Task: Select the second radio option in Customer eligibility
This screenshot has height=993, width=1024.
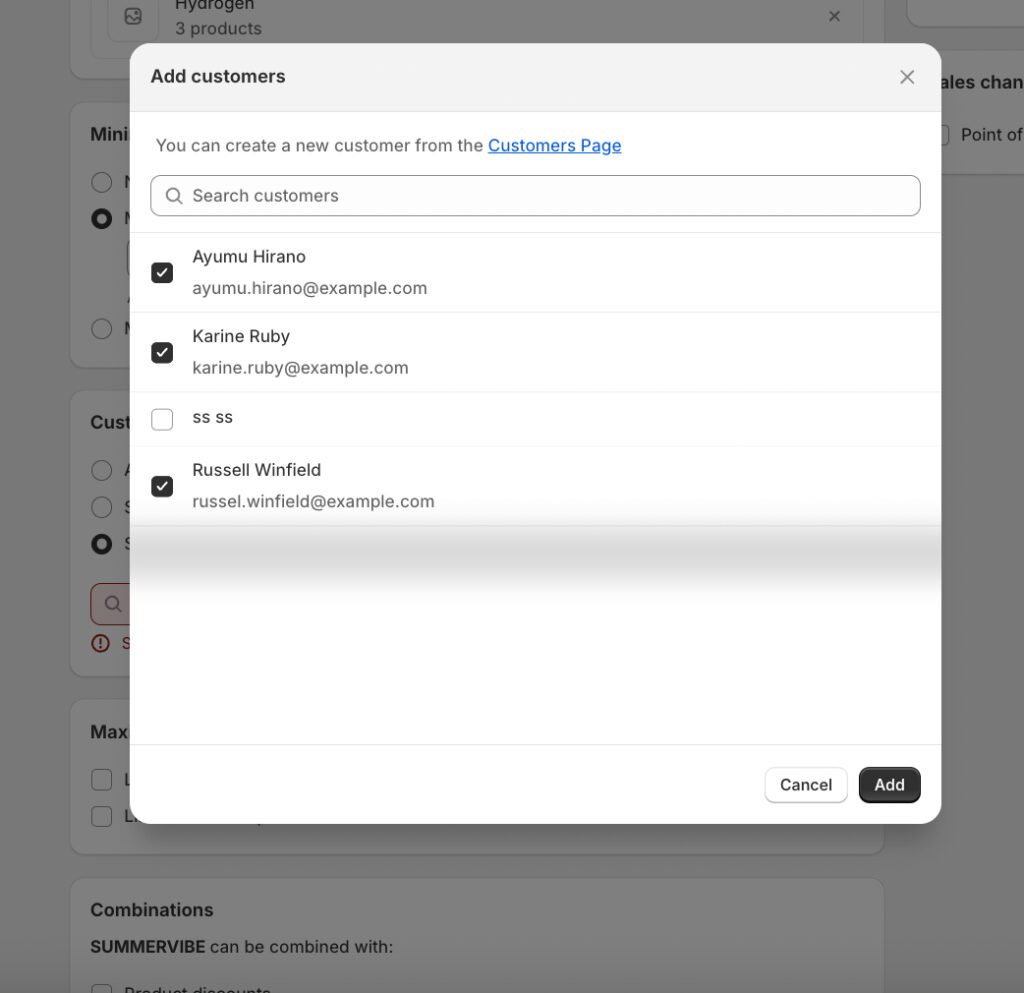Action: 101,507
